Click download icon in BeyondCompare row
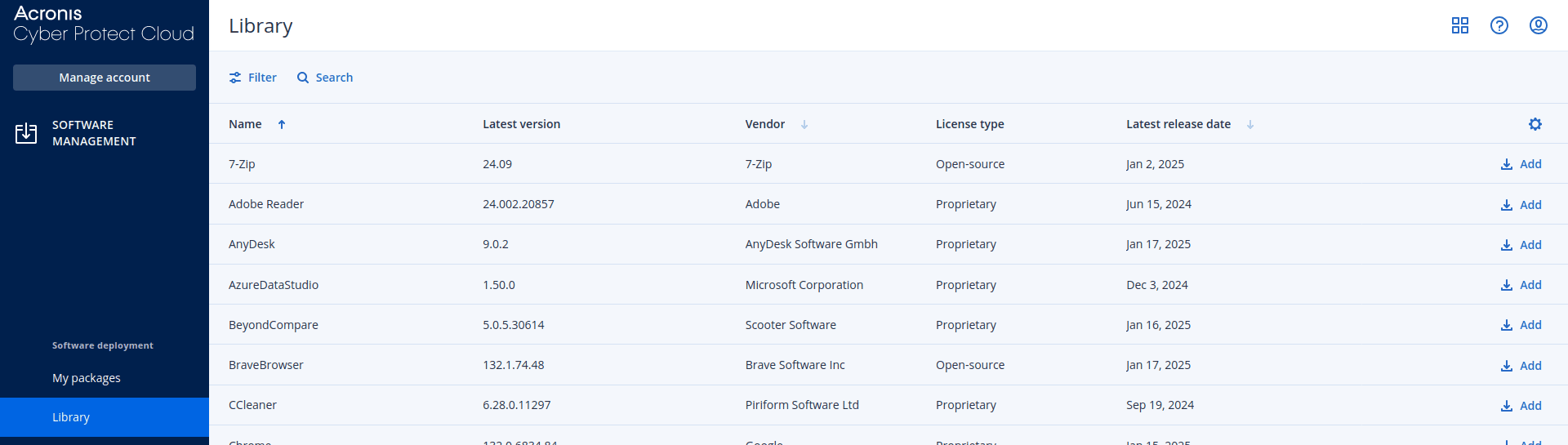 pyautogui.click(x=1507, y=325)
